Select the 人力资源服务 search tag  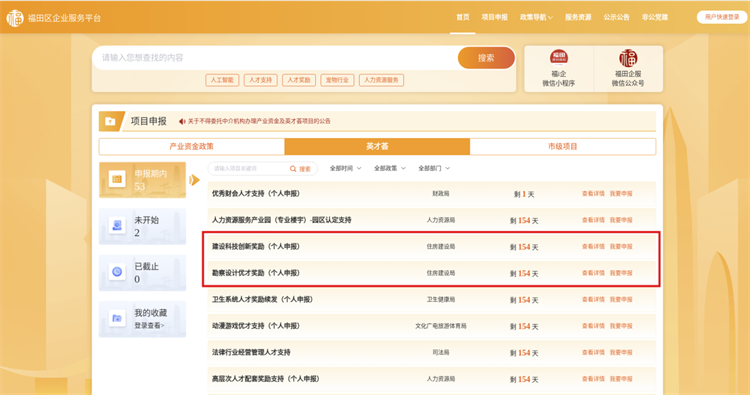tap(381, 80)
